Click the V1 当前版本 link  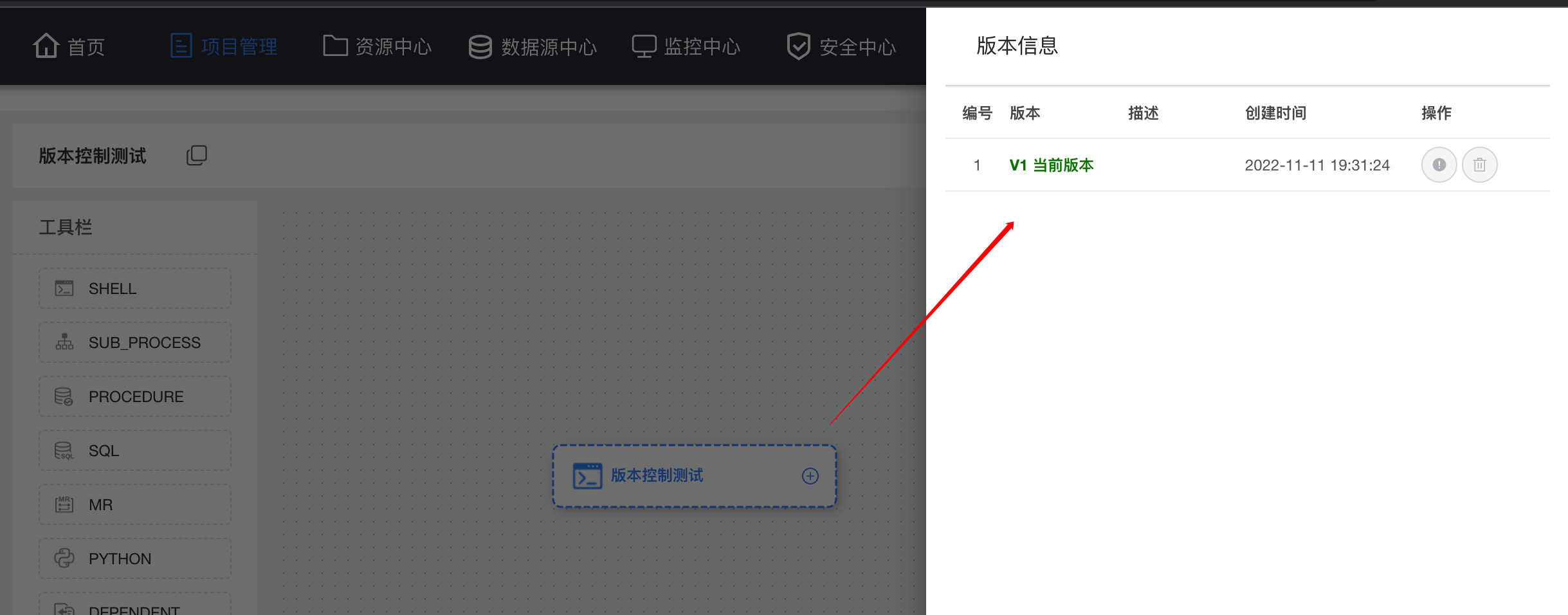point(1051,165)
